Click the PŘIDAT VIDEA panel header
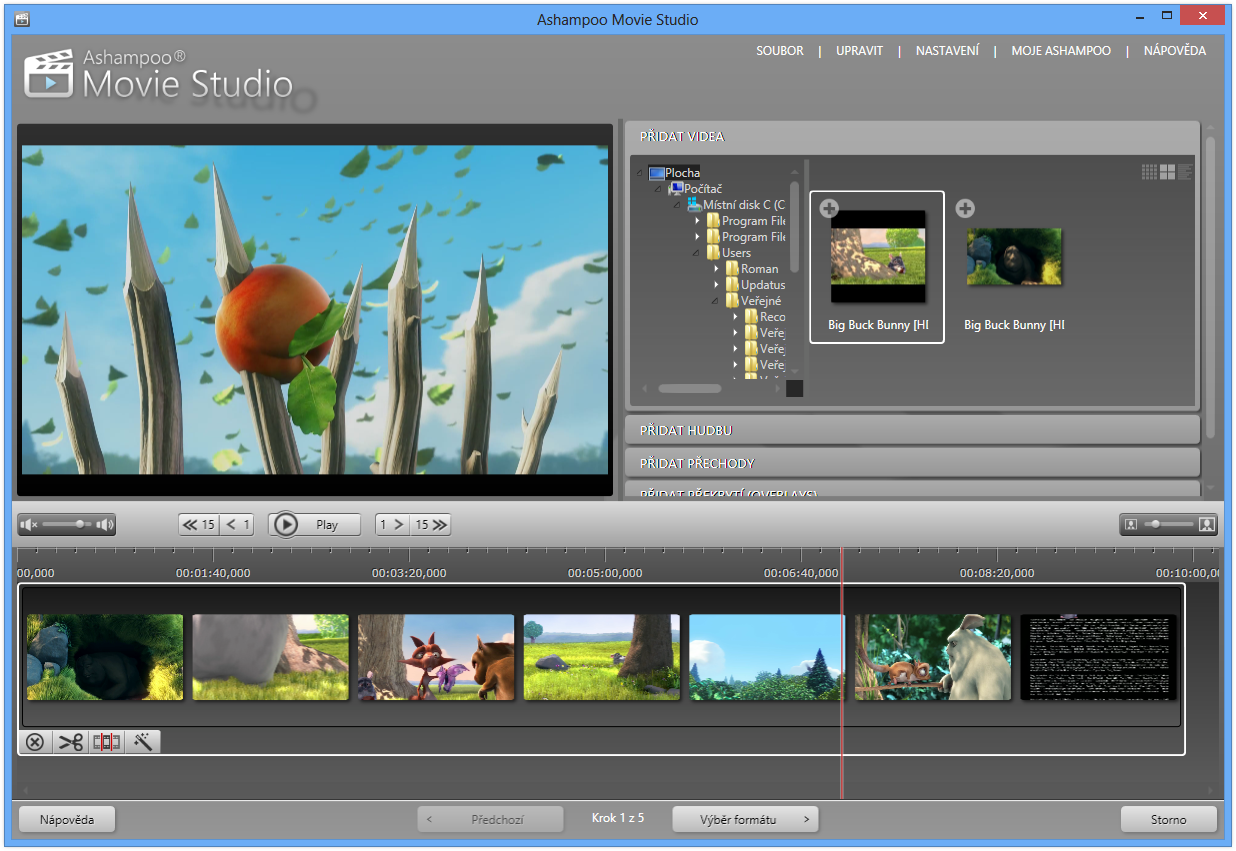 [x=912, y=136]
